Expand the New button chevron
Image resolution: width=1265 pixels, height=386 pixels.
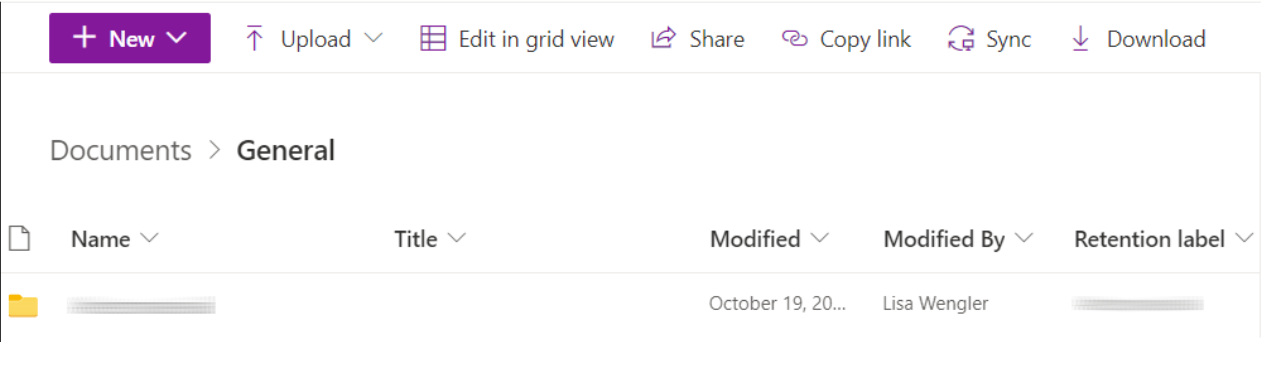click(x=177, y=38)
